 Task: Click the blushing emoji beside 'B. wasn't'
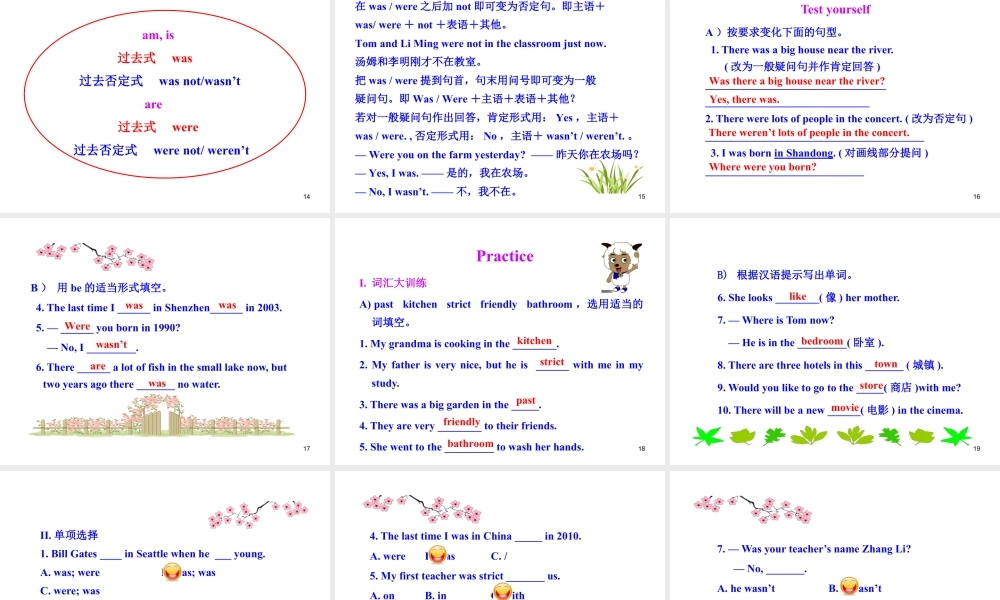coord(848,588)
